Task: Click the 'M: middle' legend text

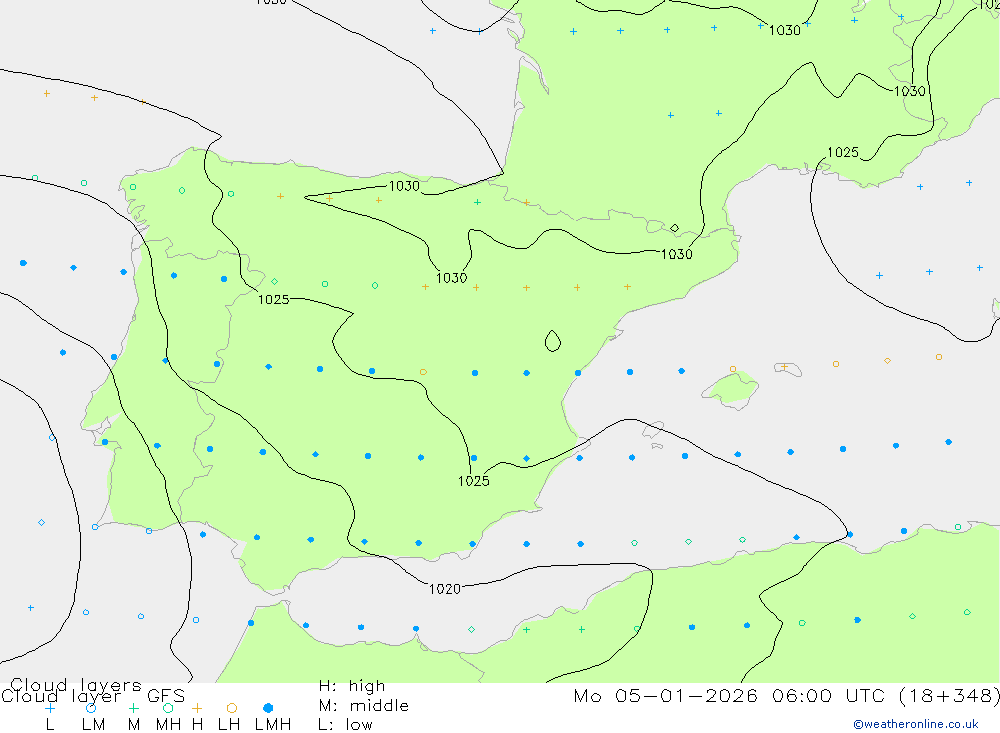Action: 364,706
